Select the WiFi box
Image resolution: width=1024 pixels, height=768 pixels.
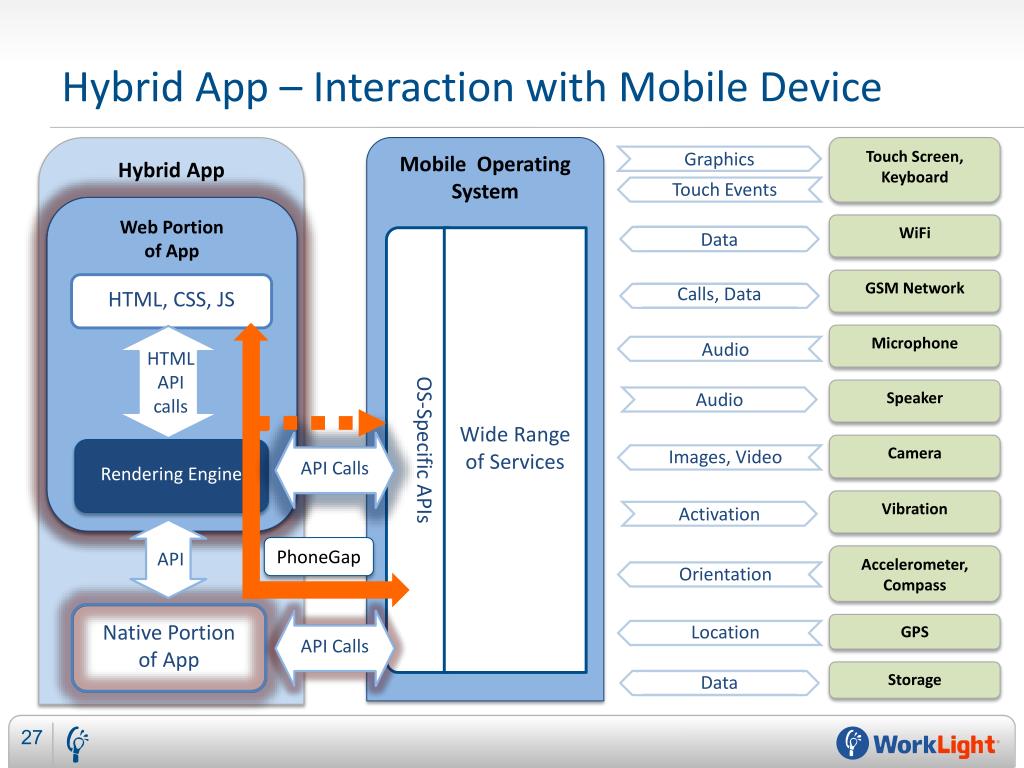tap(914, 236)
